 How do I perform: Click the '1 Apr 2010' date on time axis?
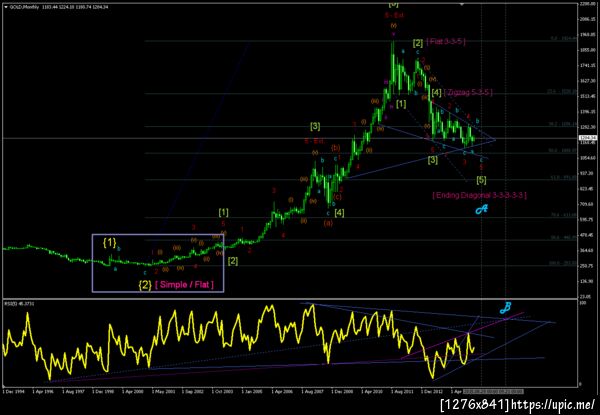click(372, 392)
